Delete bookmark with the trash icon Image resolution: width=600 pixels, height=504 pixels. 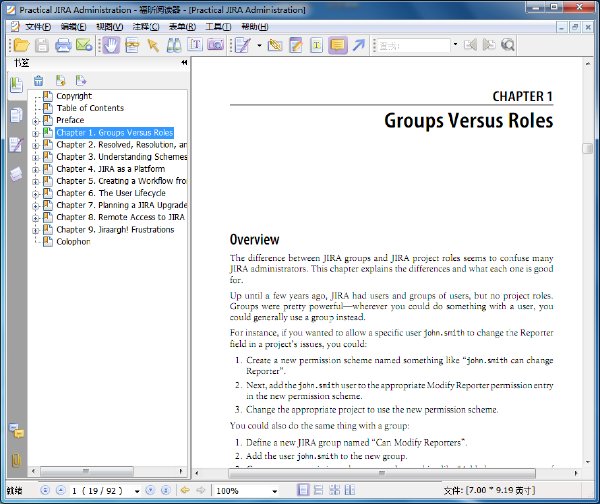(38, 81)
